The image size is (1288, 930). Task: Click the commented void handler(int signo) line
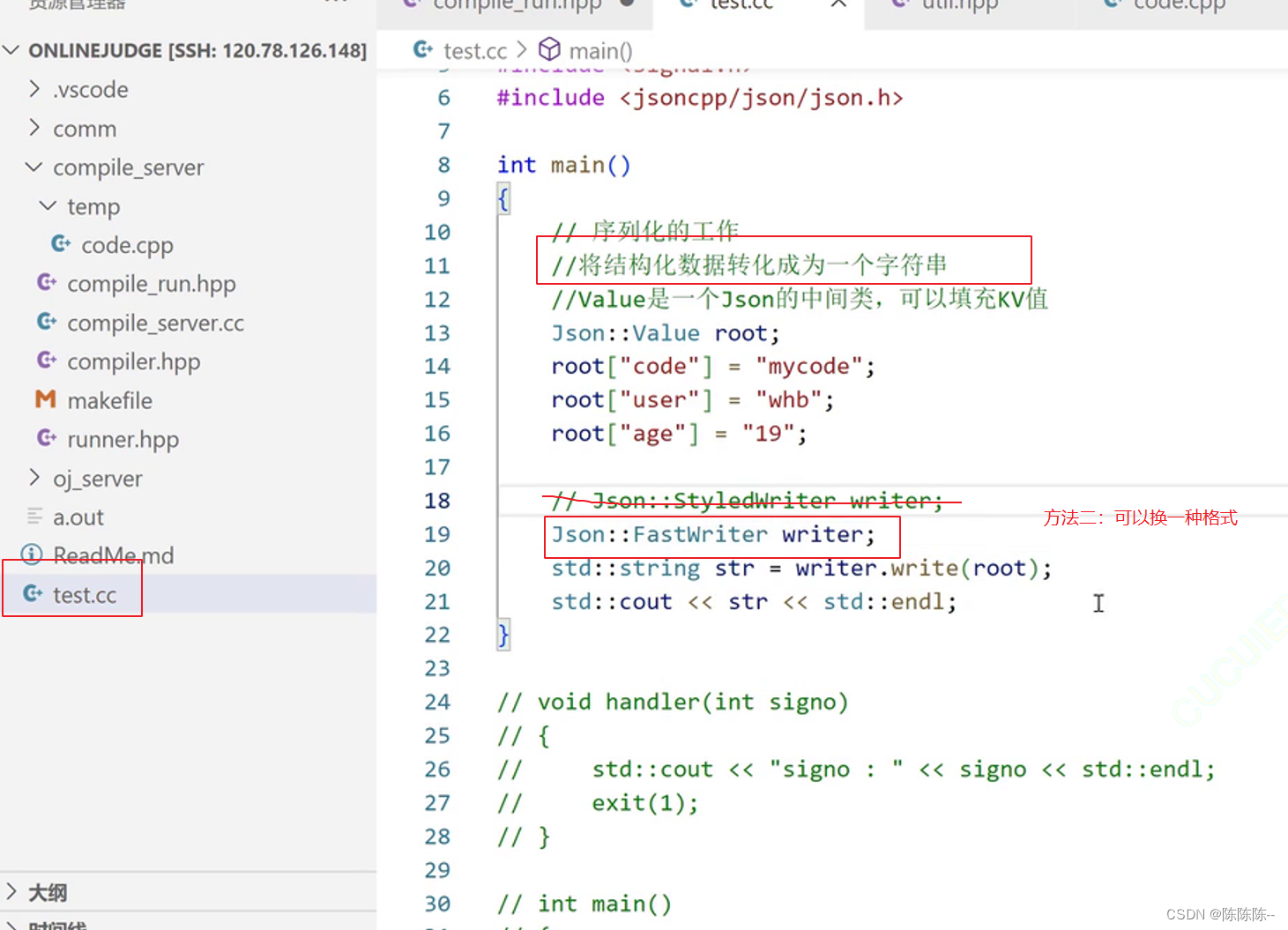pyautogui.click(x=673, y=703)
